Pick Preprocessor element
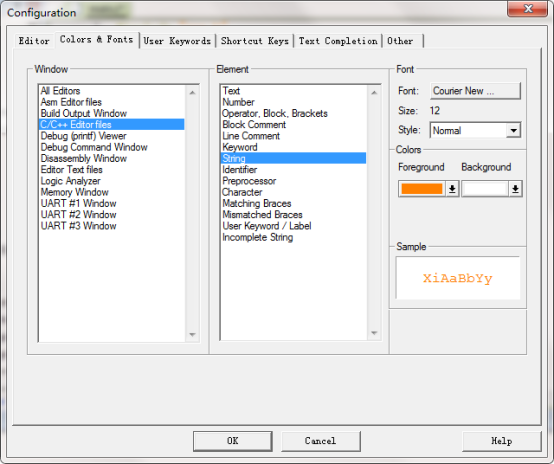This screenshot has width=554, height=464. pyautogui.click(x=293, y=181)
